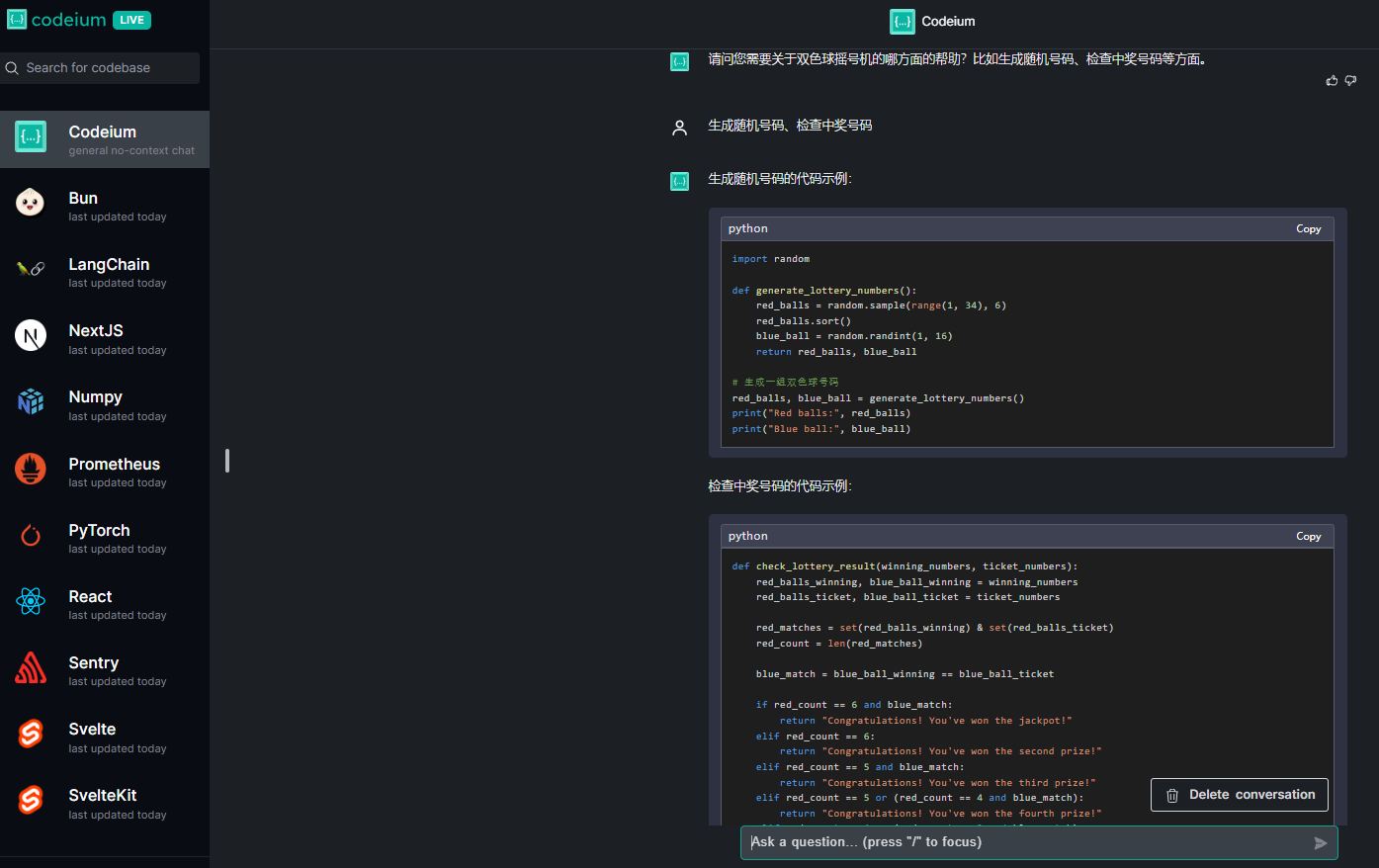Viewport: 1379px width, 868px height.
Task: Open the NextJS codebase chat
Action: (105, 338)
